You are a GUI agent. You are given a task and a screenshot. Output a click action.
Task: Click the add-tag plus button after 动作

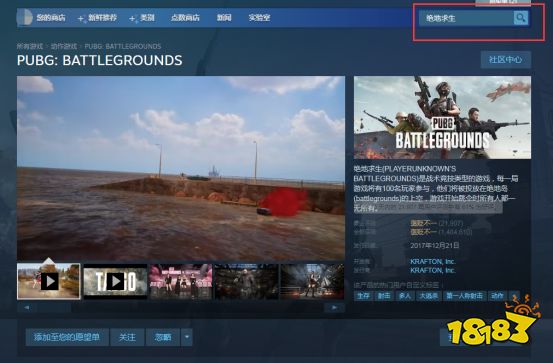tap(515, 296)
